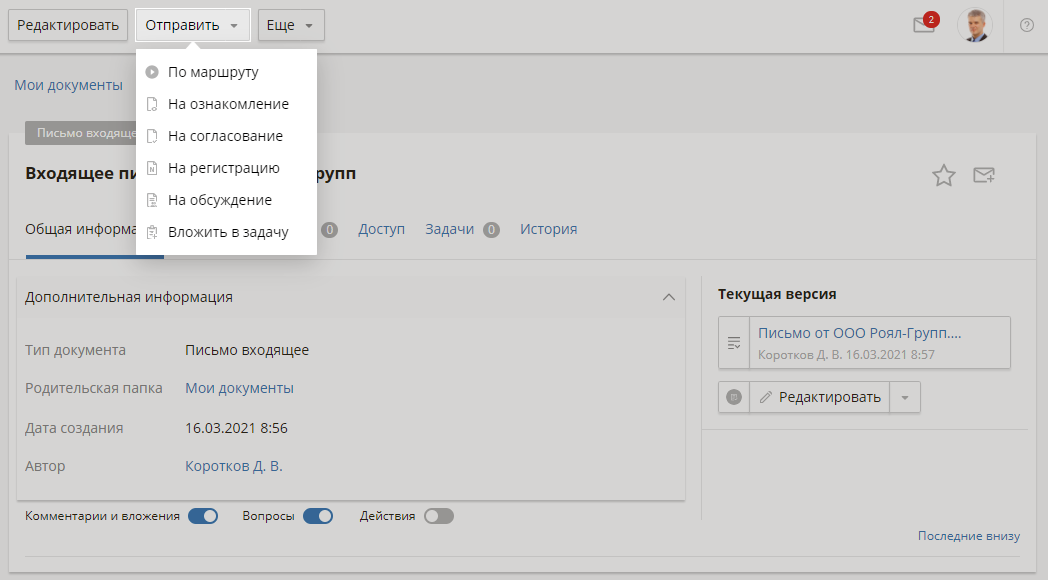Click the document icon beside На согласование
Image resolution: width=1048 pixels, height=580 pixels.
[152, 136]
